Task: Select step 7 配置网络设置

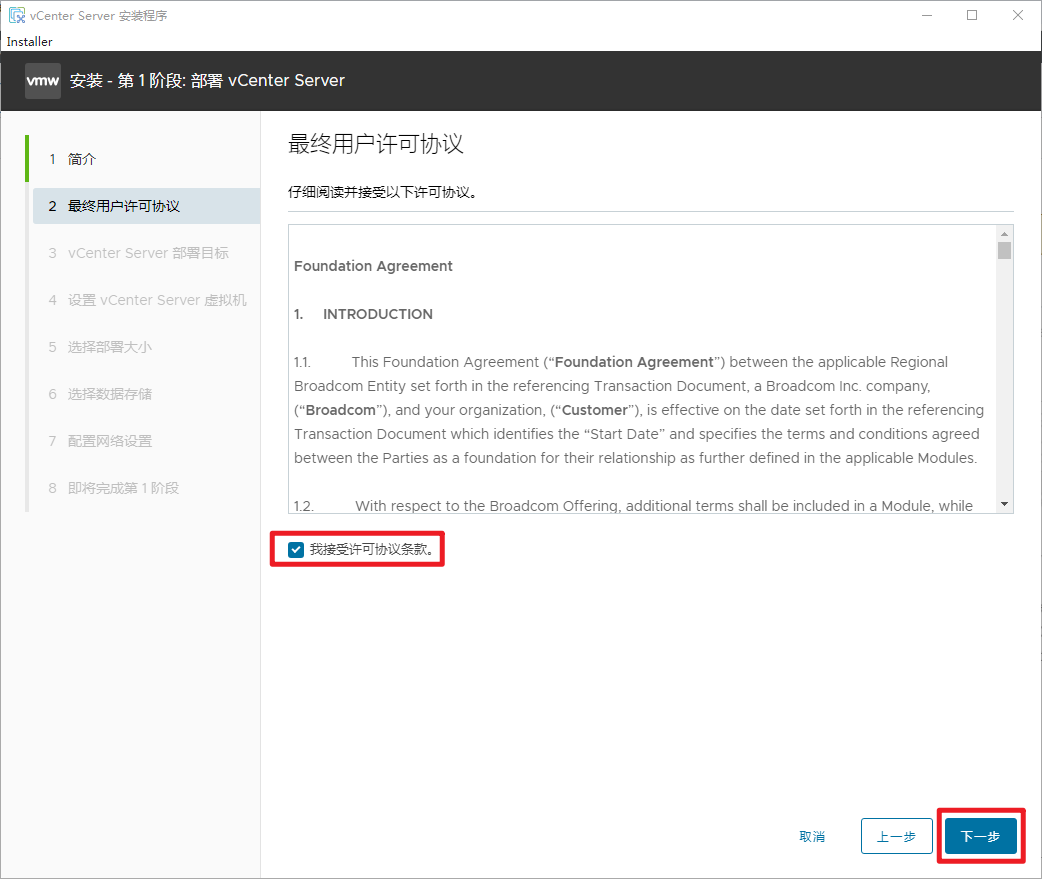Action: [109, 441]
